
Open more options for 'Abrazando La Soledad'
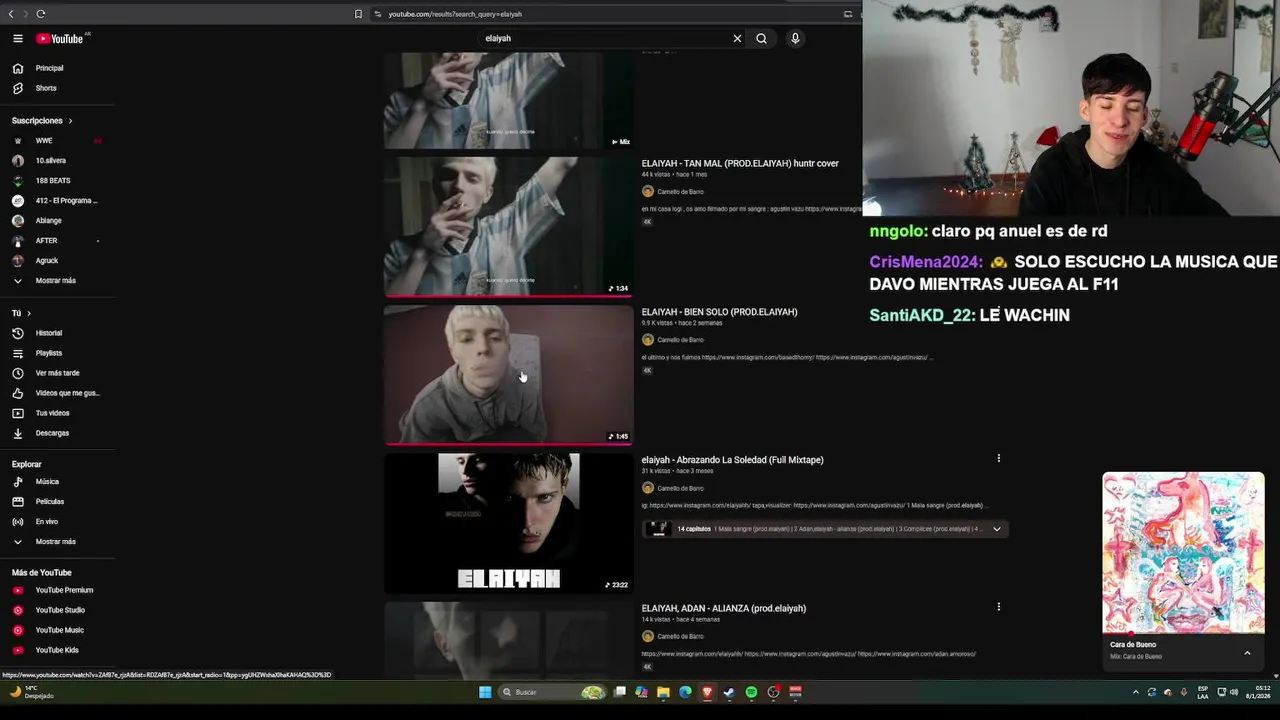click(998, 459)
